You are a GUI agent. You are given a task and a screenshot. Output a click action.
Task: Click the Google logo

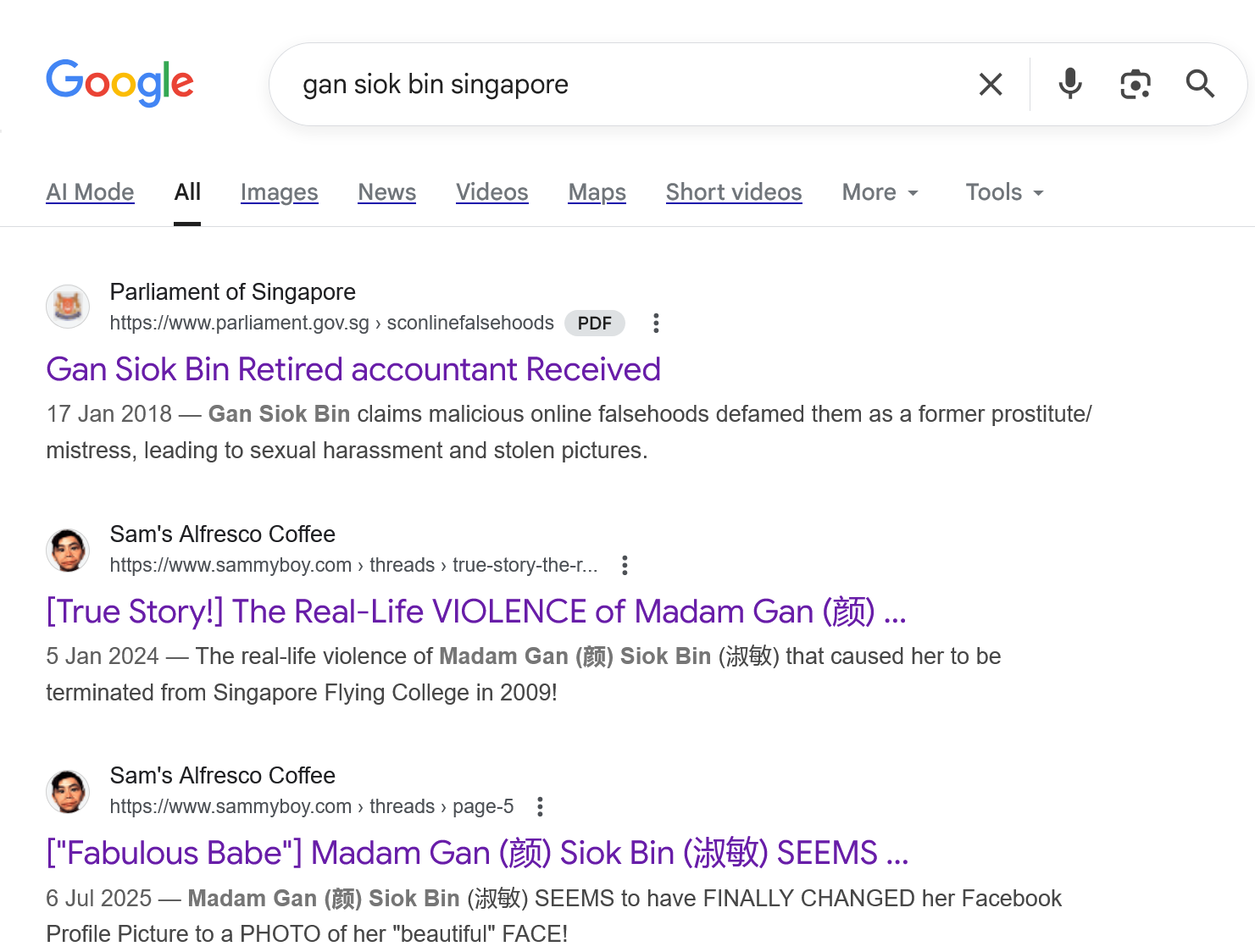coord(119,83)
